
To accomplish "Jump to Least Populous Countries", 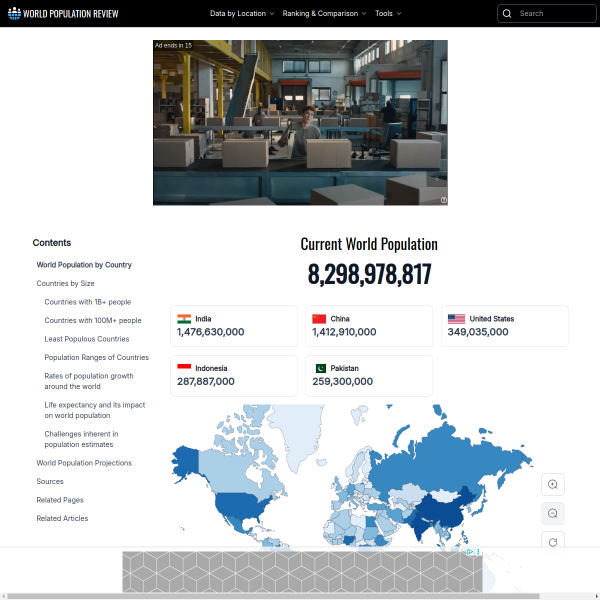I will [87, 339].
